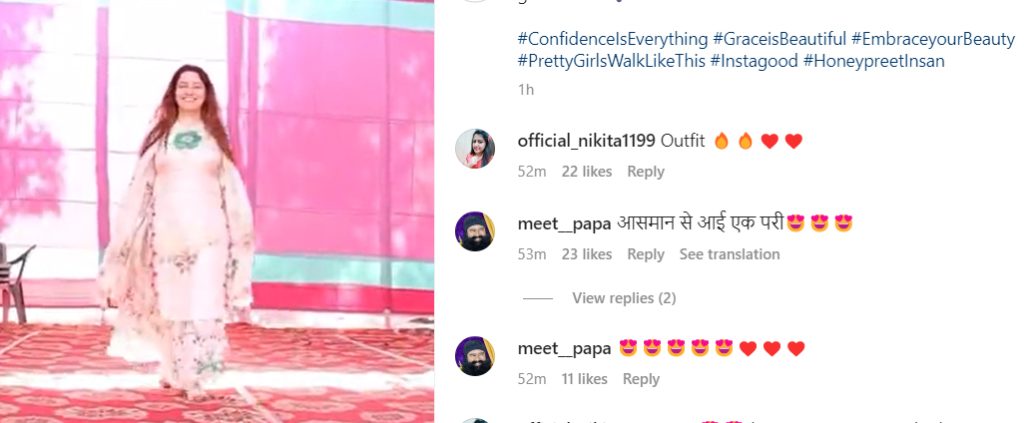Show the 23 likes on Hindi comment
The height and width of the screenshot is (423, 1024).
(x=586, y=254)
